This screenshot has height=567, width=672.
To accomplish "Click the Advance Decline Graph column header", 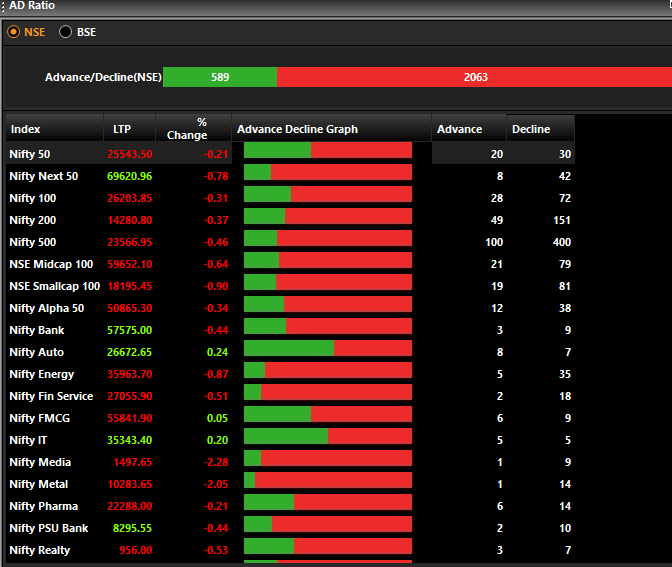I will coord(331,128).
